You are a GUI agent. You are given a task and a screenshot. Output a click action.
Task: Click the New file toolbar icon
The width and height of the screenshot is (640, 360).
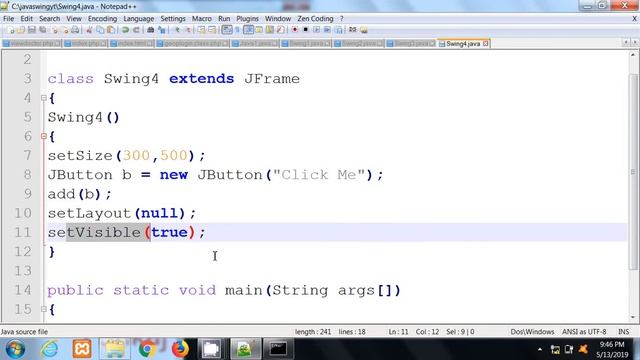coord(11,30)
